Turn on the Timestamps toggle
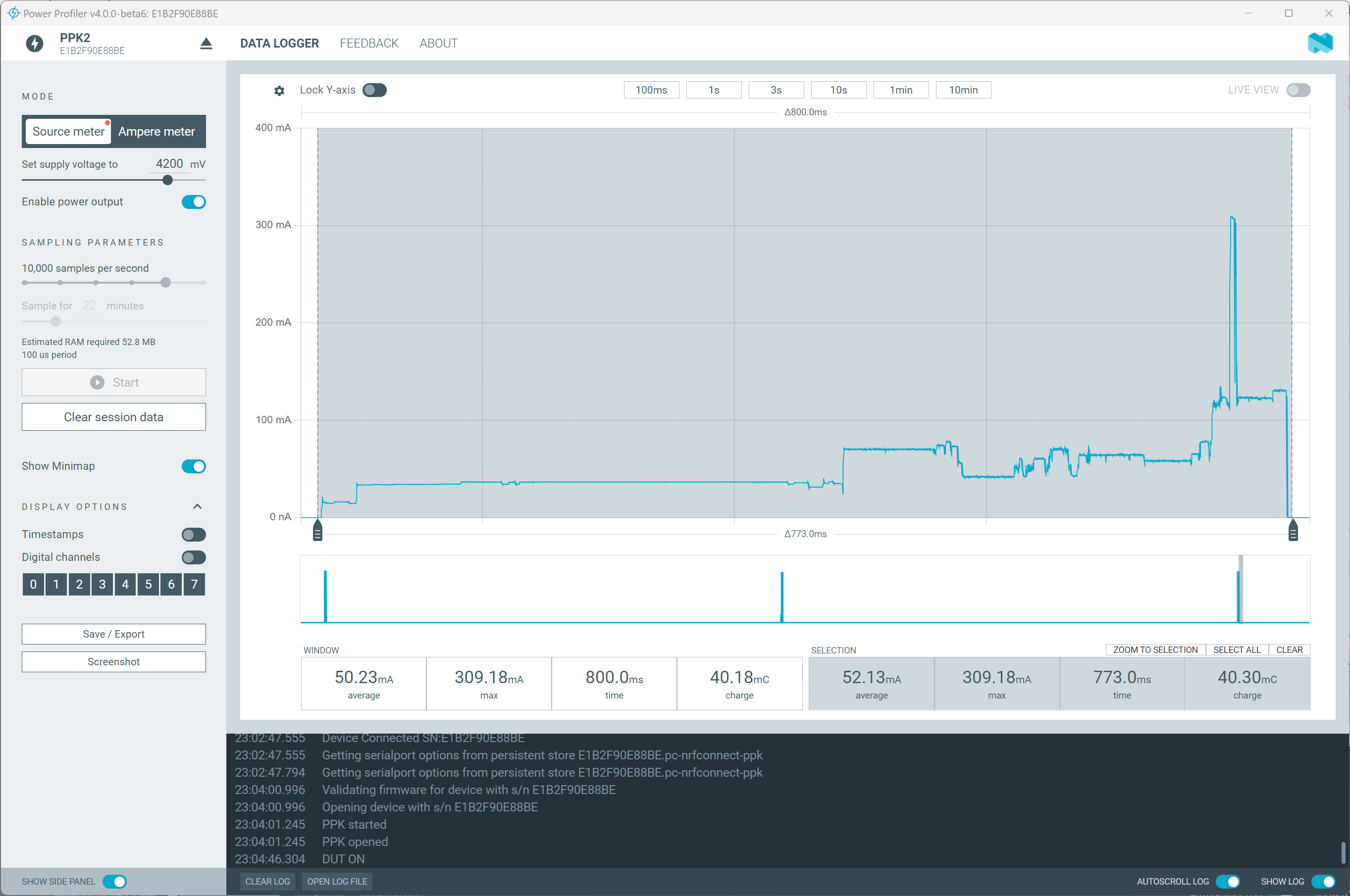 pyautogui.click(x=194, y=534)
